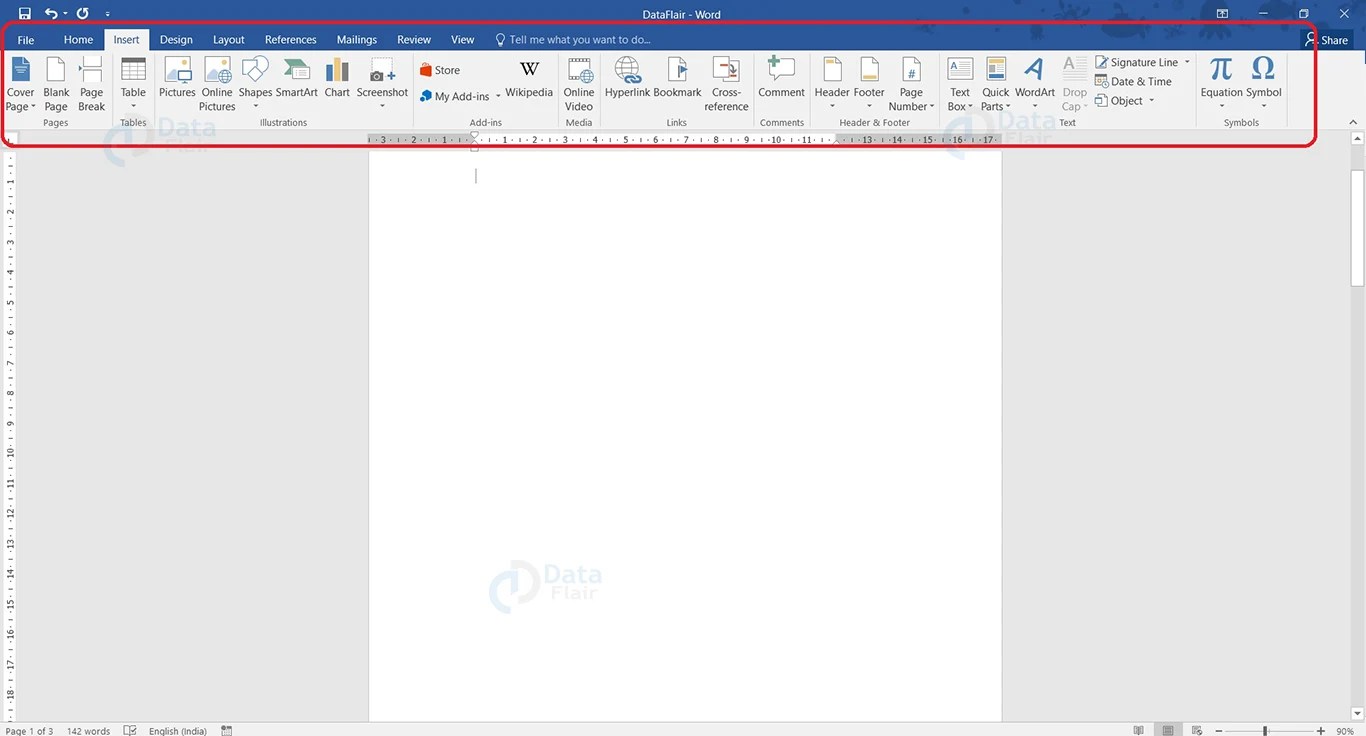Insert an Online Video

579,84
